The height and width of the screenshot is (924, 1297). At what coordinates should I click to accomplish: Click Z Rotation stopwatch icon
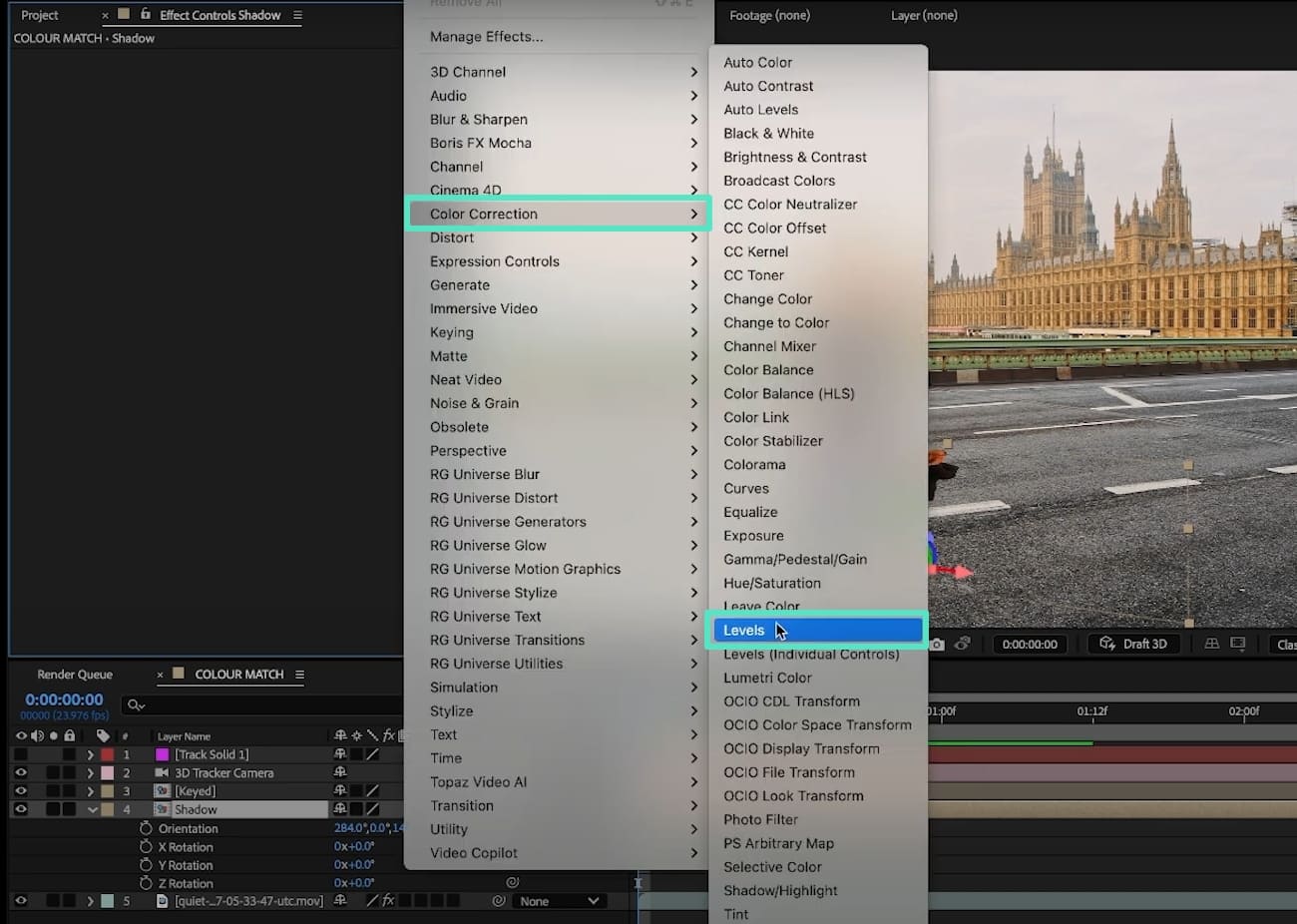coord(146,883)
